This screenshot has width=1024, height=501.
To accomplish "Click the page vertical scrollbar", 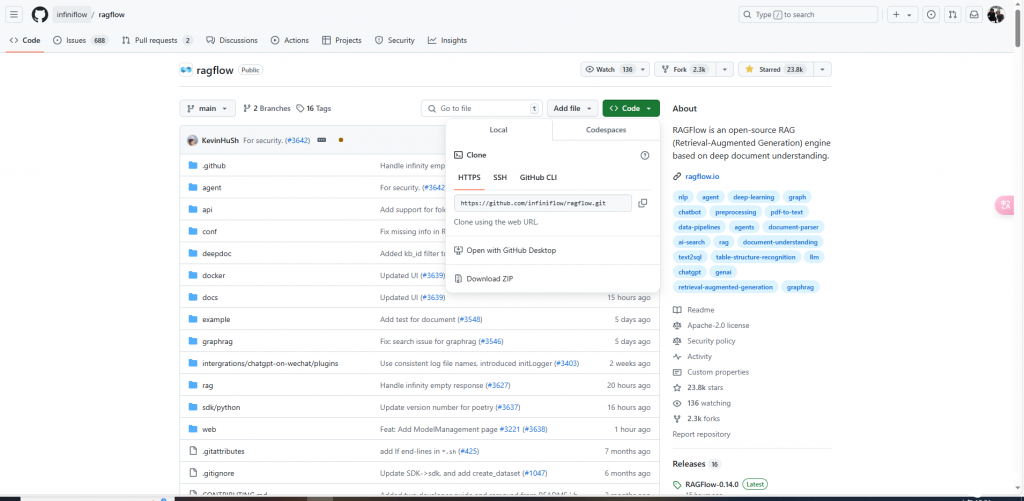I will 1017,26.
